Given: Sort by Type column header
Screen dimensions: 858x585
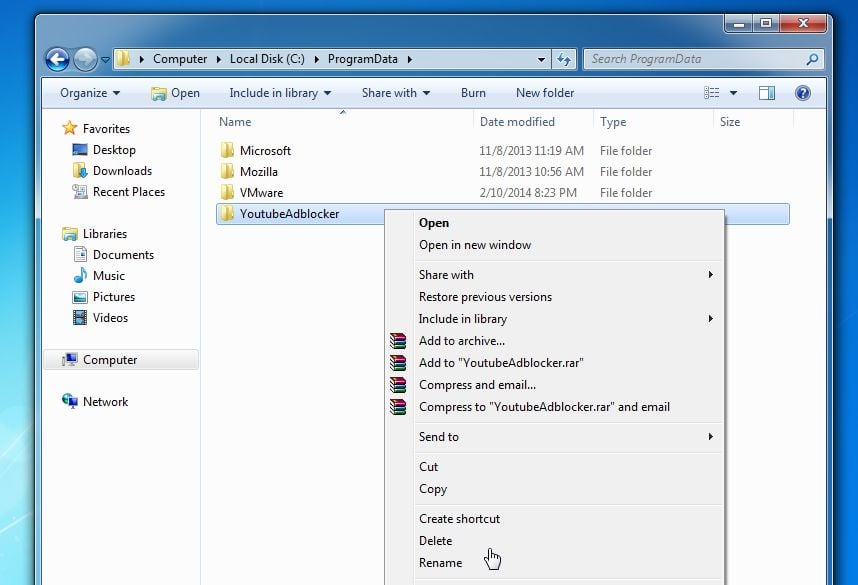Looking at the screenshot, I should (x=613, y=122).
